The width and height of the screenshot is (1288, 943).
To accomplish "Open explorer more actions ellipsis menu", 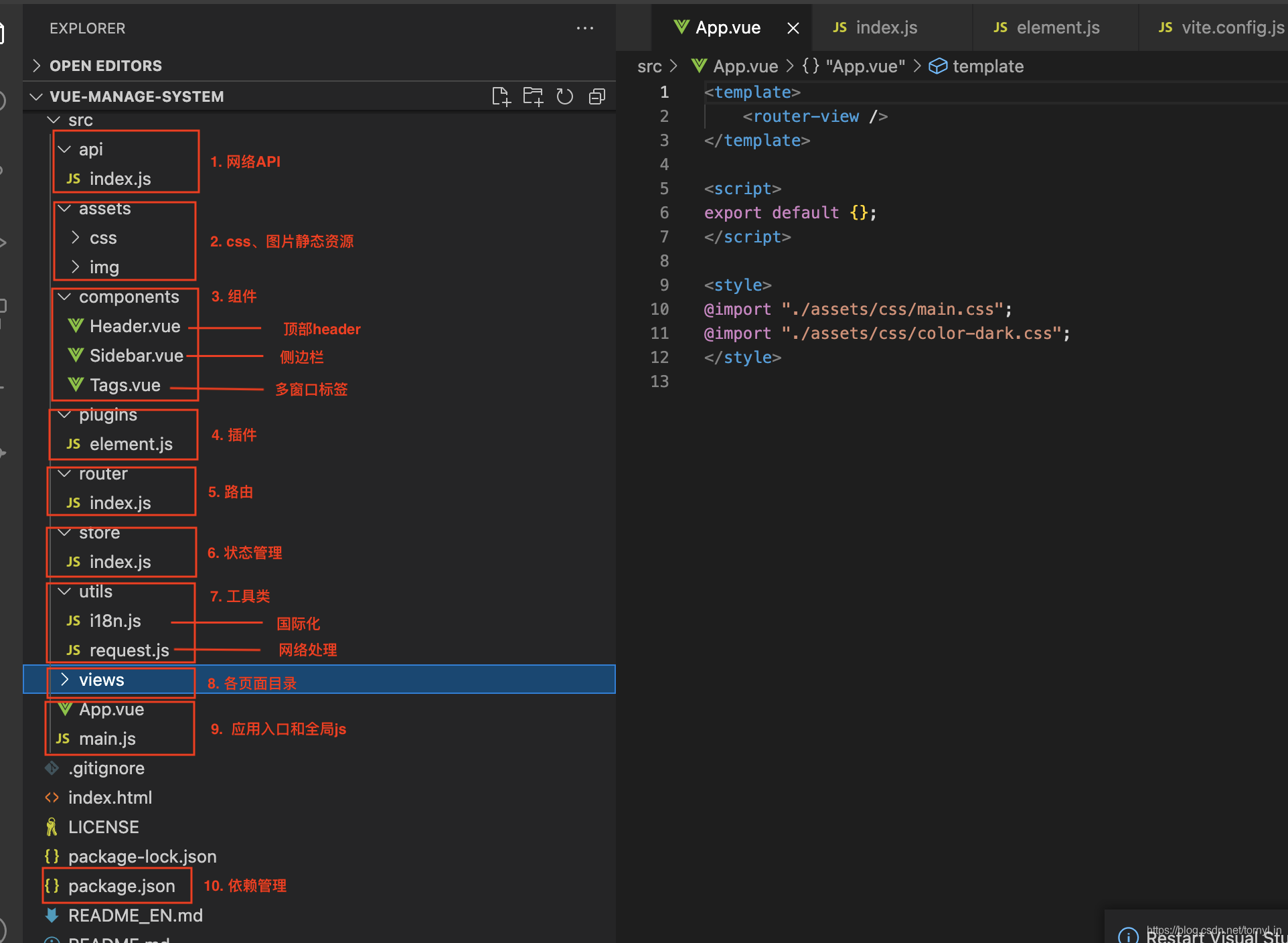I will coord(585,28).
